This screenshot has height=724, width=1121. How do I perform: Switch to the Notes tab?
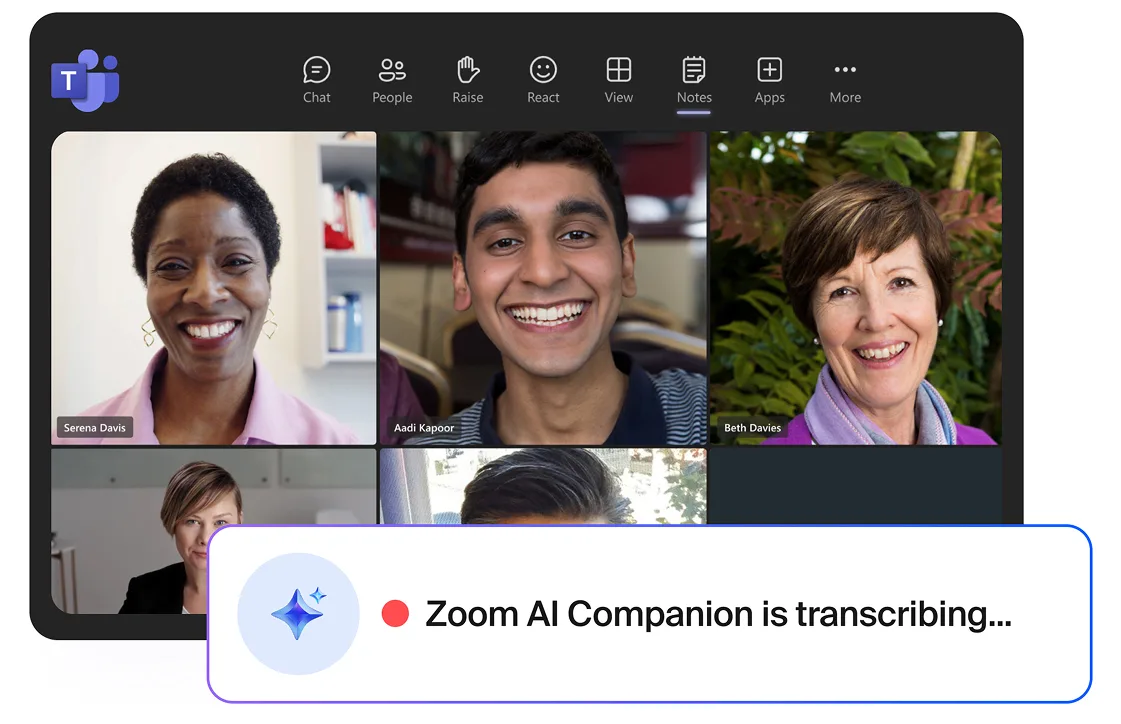[x=694, y=80]
